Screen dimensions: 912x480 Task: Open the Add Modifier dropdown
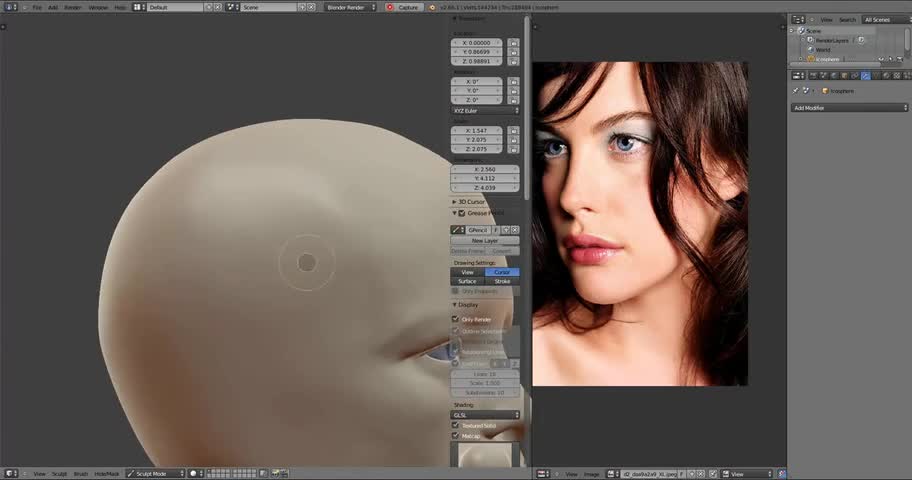[849, 107]
